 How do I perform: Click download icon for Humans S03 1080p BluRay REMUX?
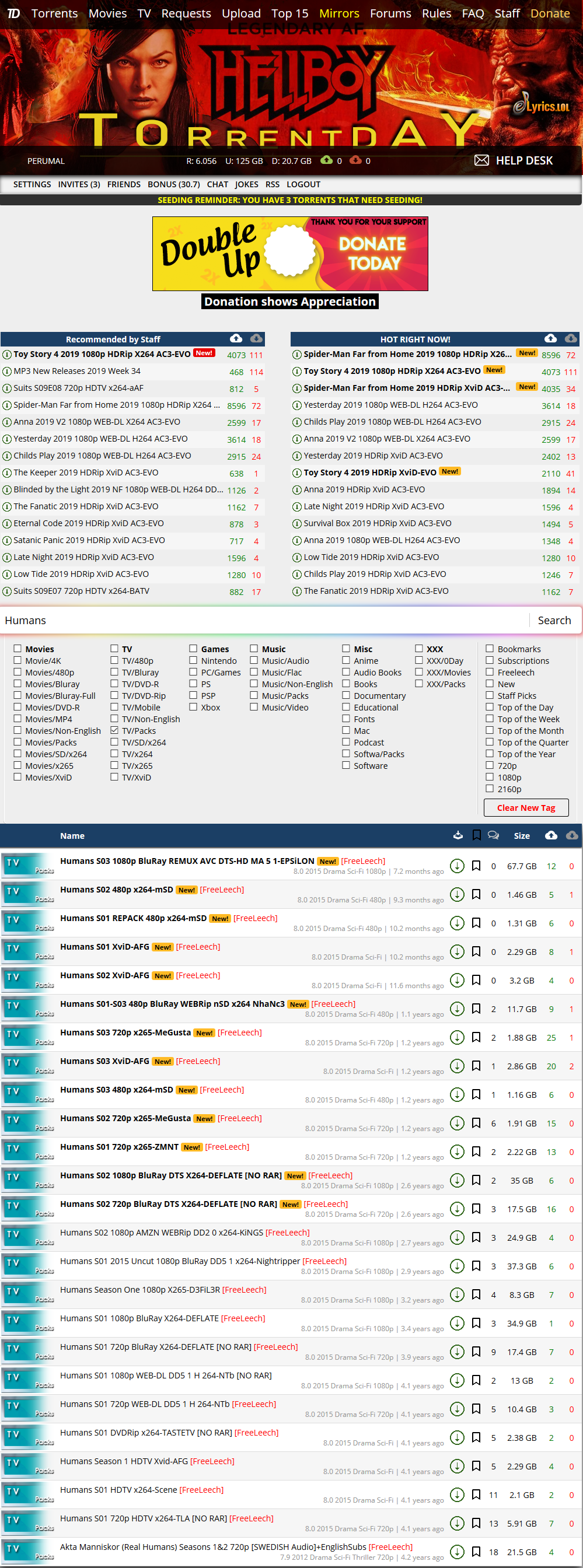(457, 866)
